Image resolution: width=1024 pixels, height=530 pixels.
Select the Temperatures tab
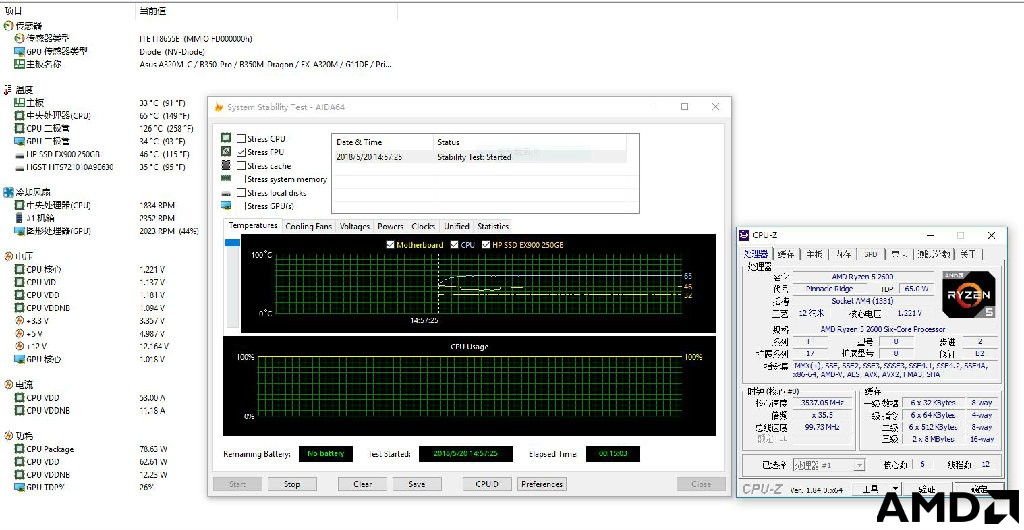click(x=253, y=226)
